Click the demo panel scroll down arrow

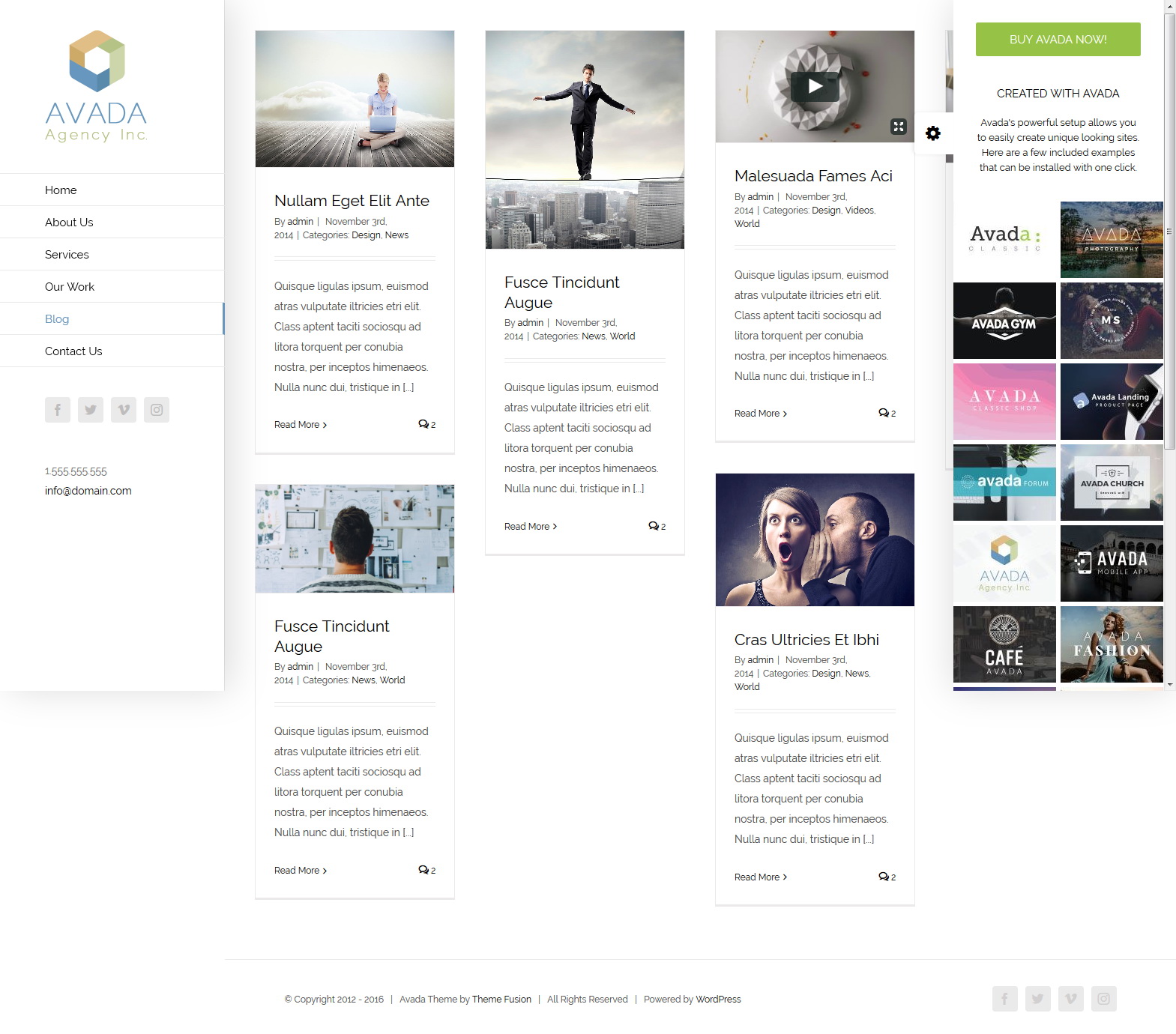[x=1169, y=684]
